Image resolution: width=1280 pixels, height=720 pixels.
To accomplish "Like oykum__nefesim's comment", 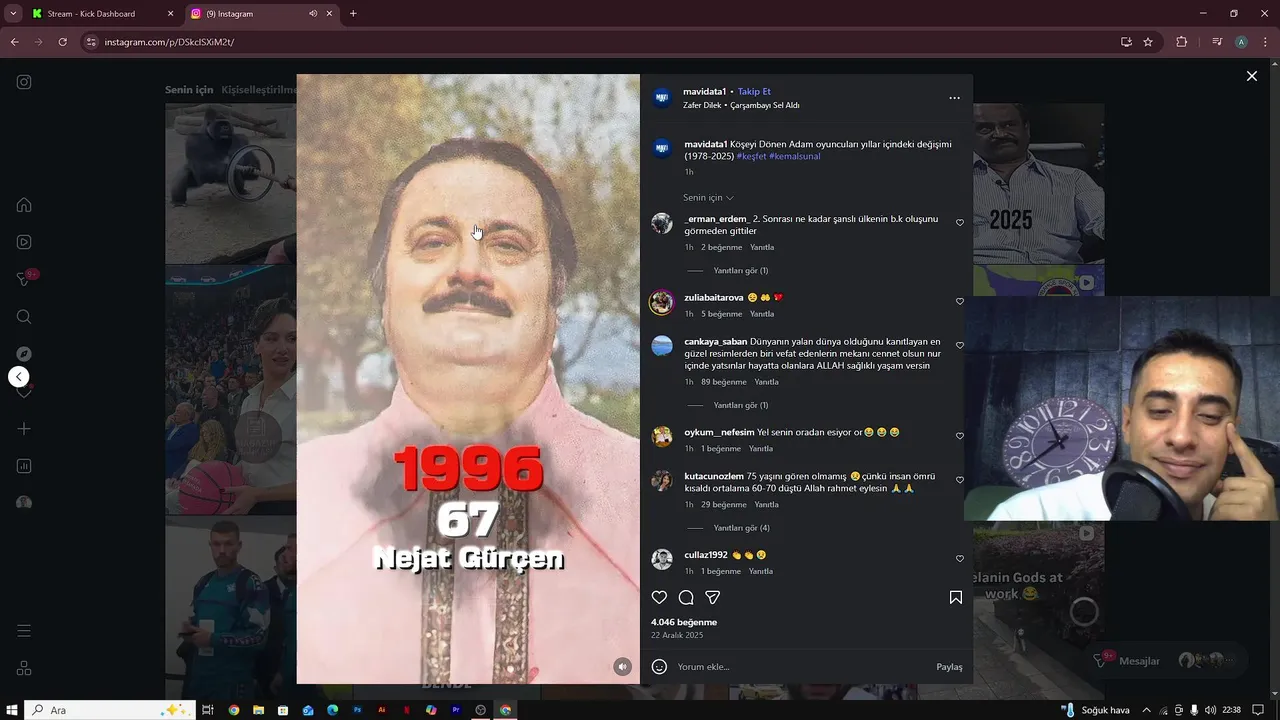I will 960,436.
